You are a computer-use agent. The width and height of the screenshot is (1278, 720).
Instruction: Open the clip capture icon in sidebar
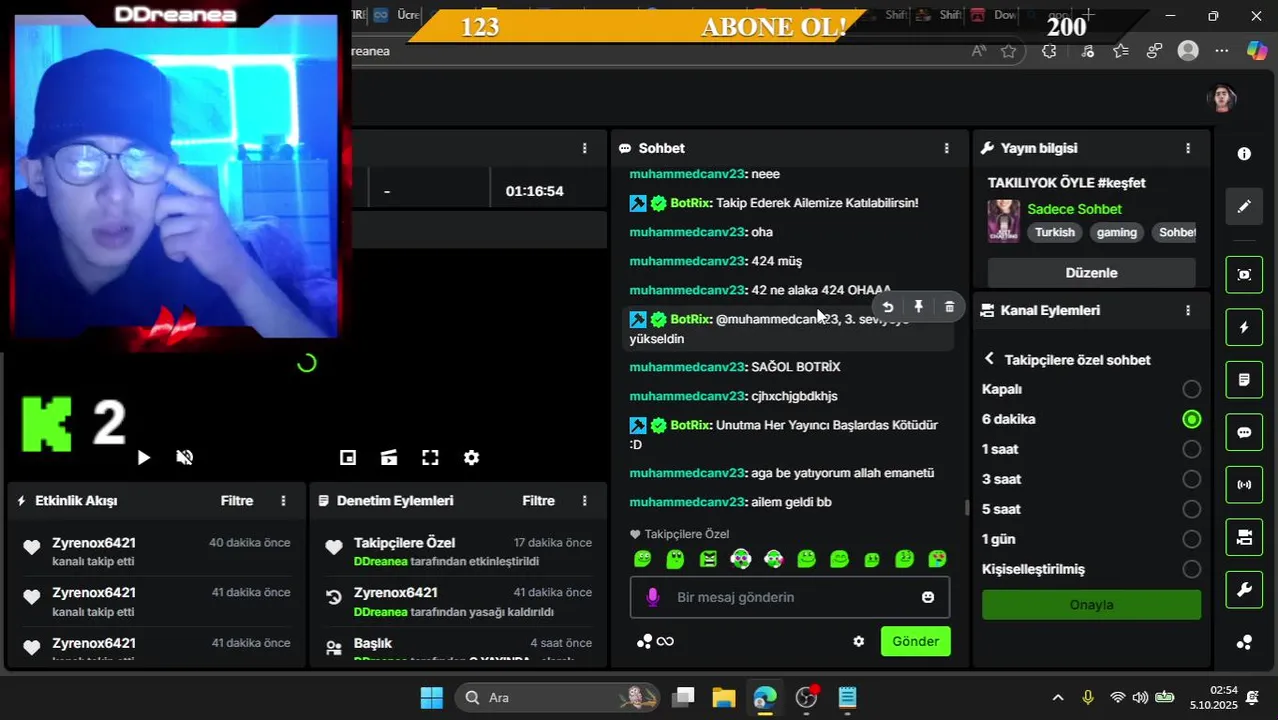(x=1244, y=275)
